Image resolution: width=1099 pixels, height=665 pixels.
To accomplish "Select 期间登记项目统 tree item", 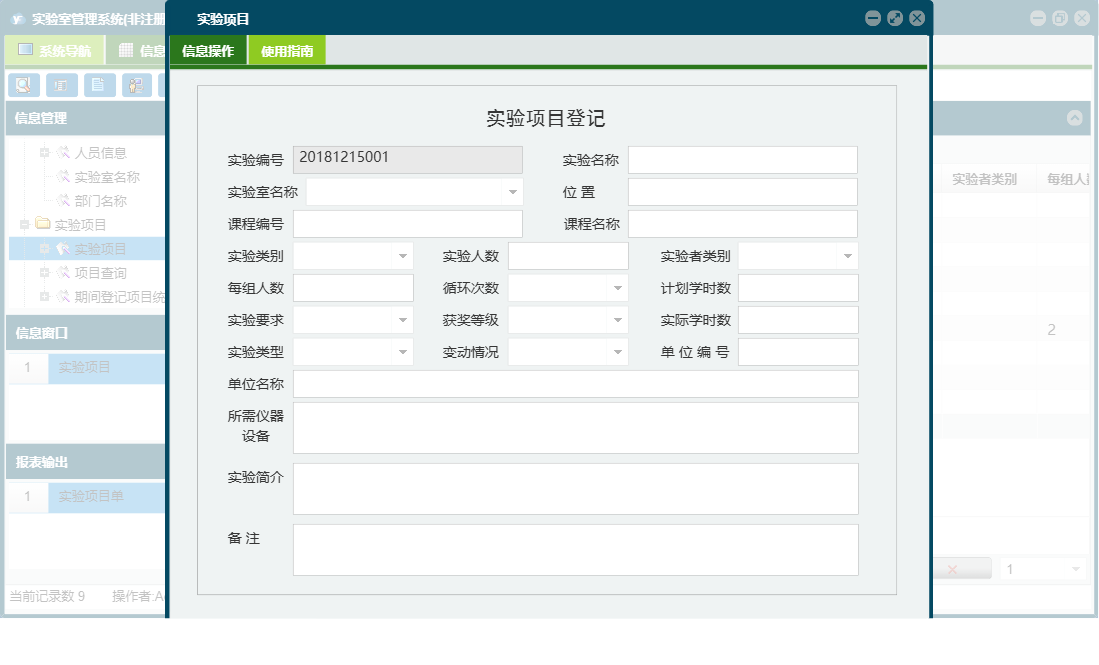I will click(119, 297).
